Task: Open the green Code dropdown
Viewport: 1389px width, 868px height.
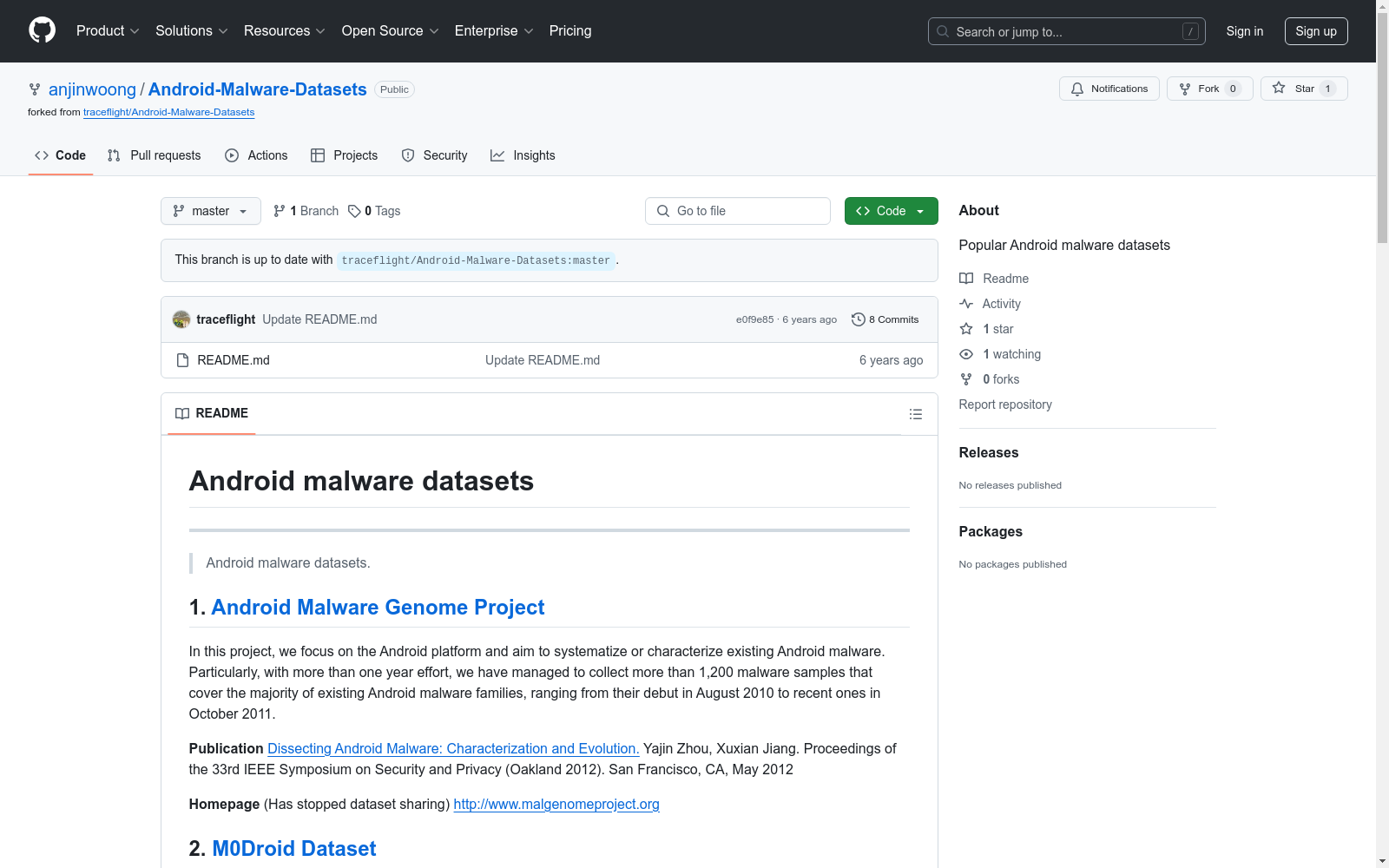Action: (891, 211)
